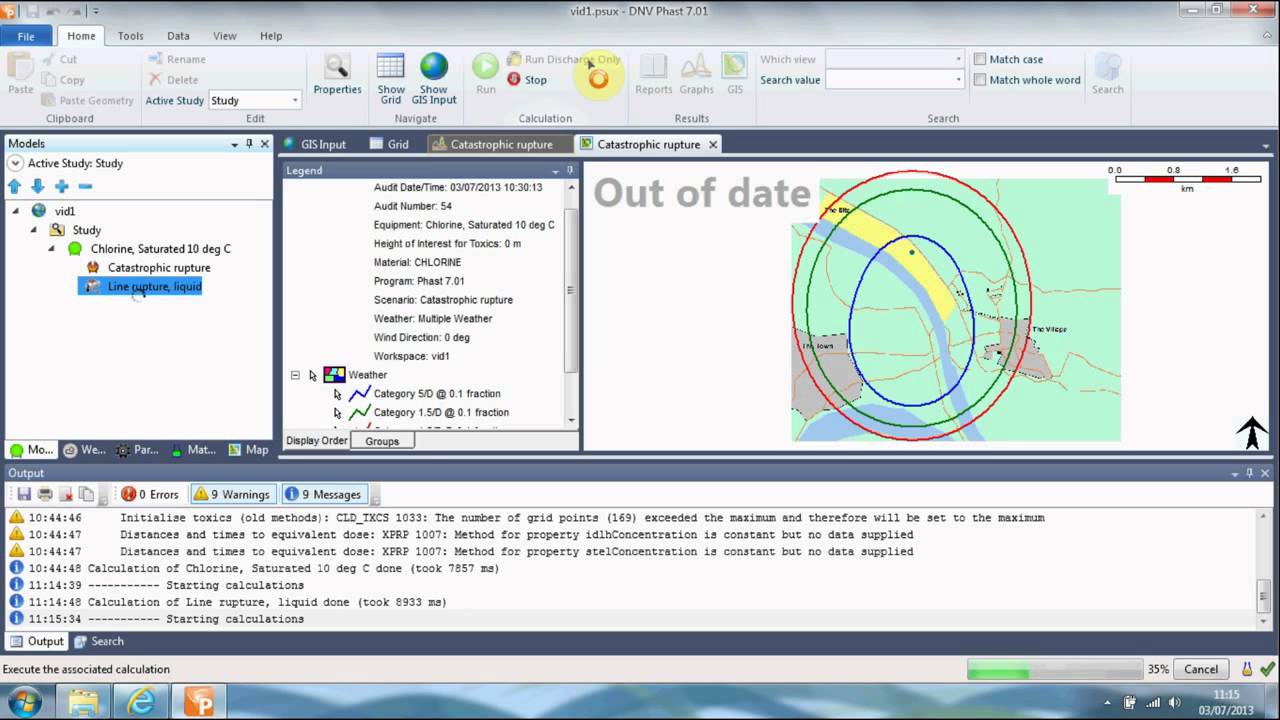Click the blue Category 5/D line swatch
The width and height of the screenshot is (1280, 720).
pos(359,394)
